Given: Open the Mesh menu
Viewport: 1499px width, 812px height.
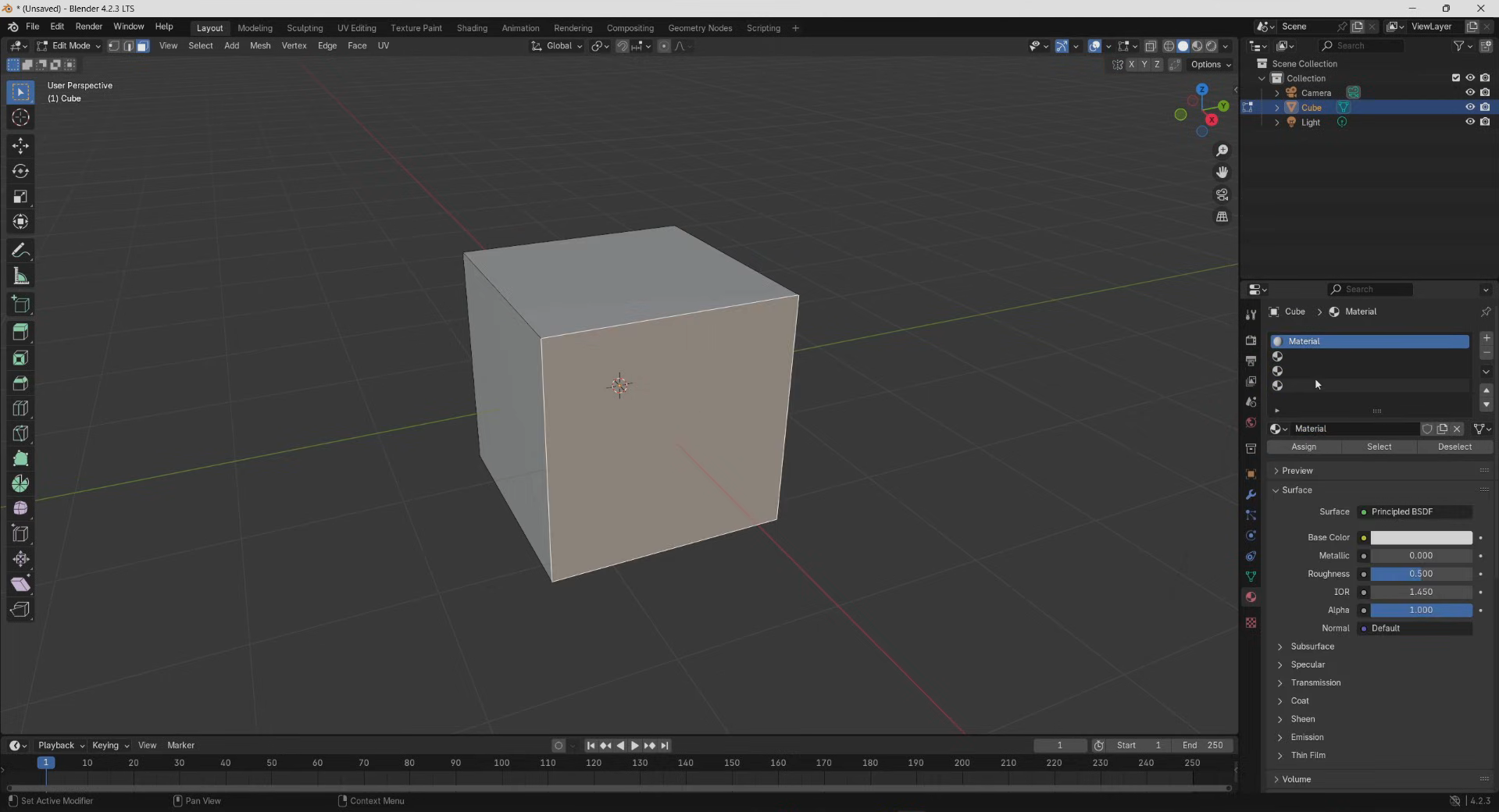Looking at the screenshot, I should pos(260,46).
